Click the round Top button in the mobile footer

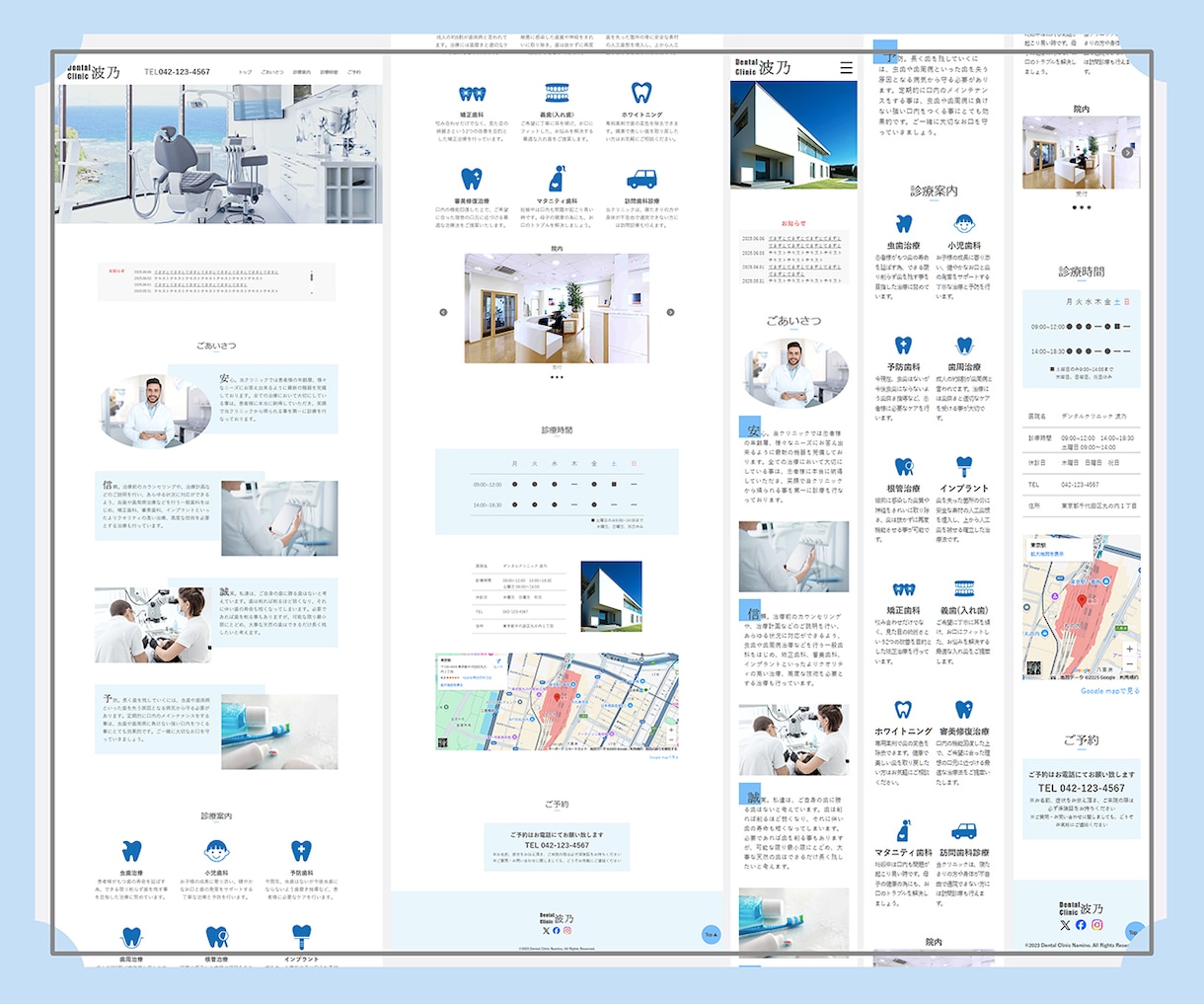[1135, 932]
